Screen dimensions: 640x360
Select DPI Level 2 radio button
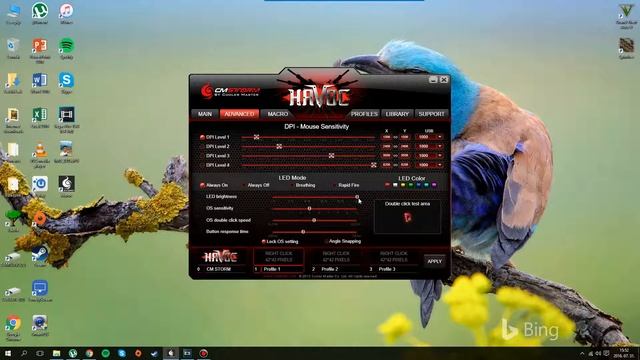click(202, 147)
